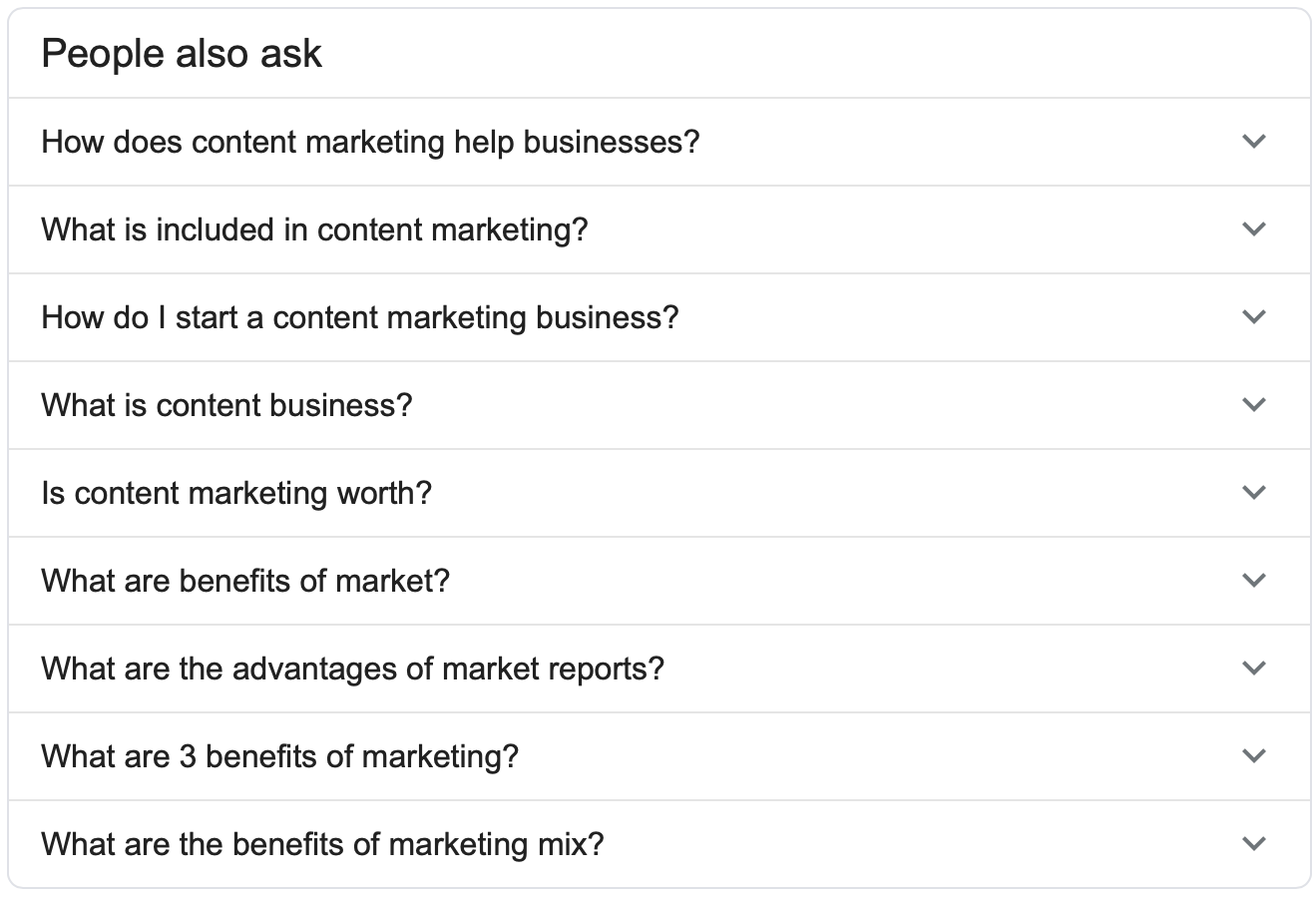
Task: Open 'What are the benefits of marketing mix?' text
Action: pyautogui.click(x=322, y=844)
